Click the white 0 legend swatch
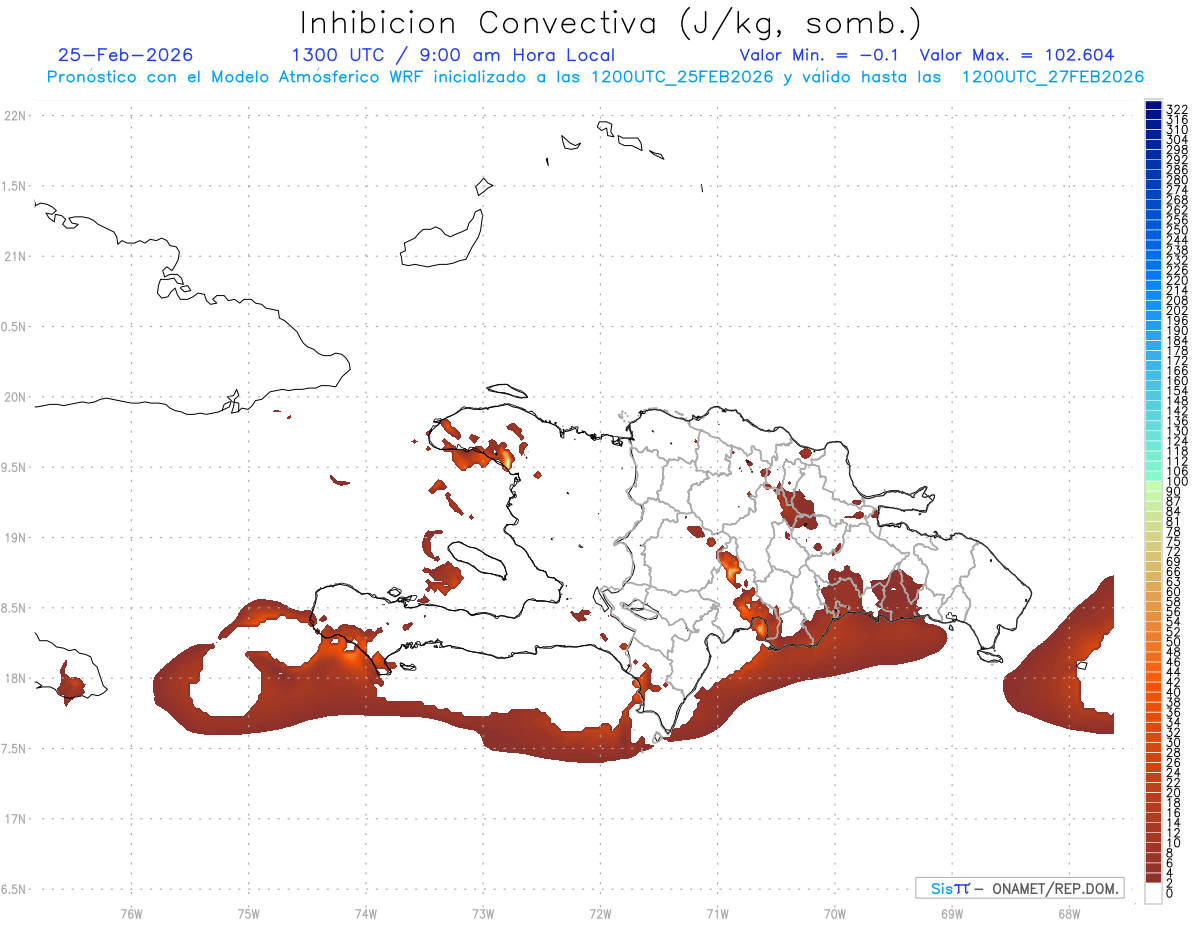 [x=1153, y=894]
